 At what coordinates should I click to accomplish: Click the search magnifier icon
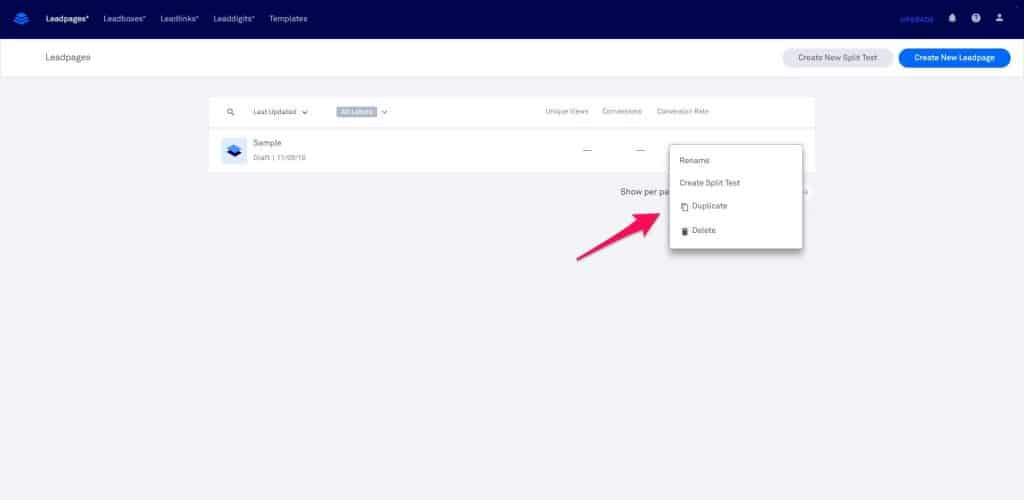231,112
